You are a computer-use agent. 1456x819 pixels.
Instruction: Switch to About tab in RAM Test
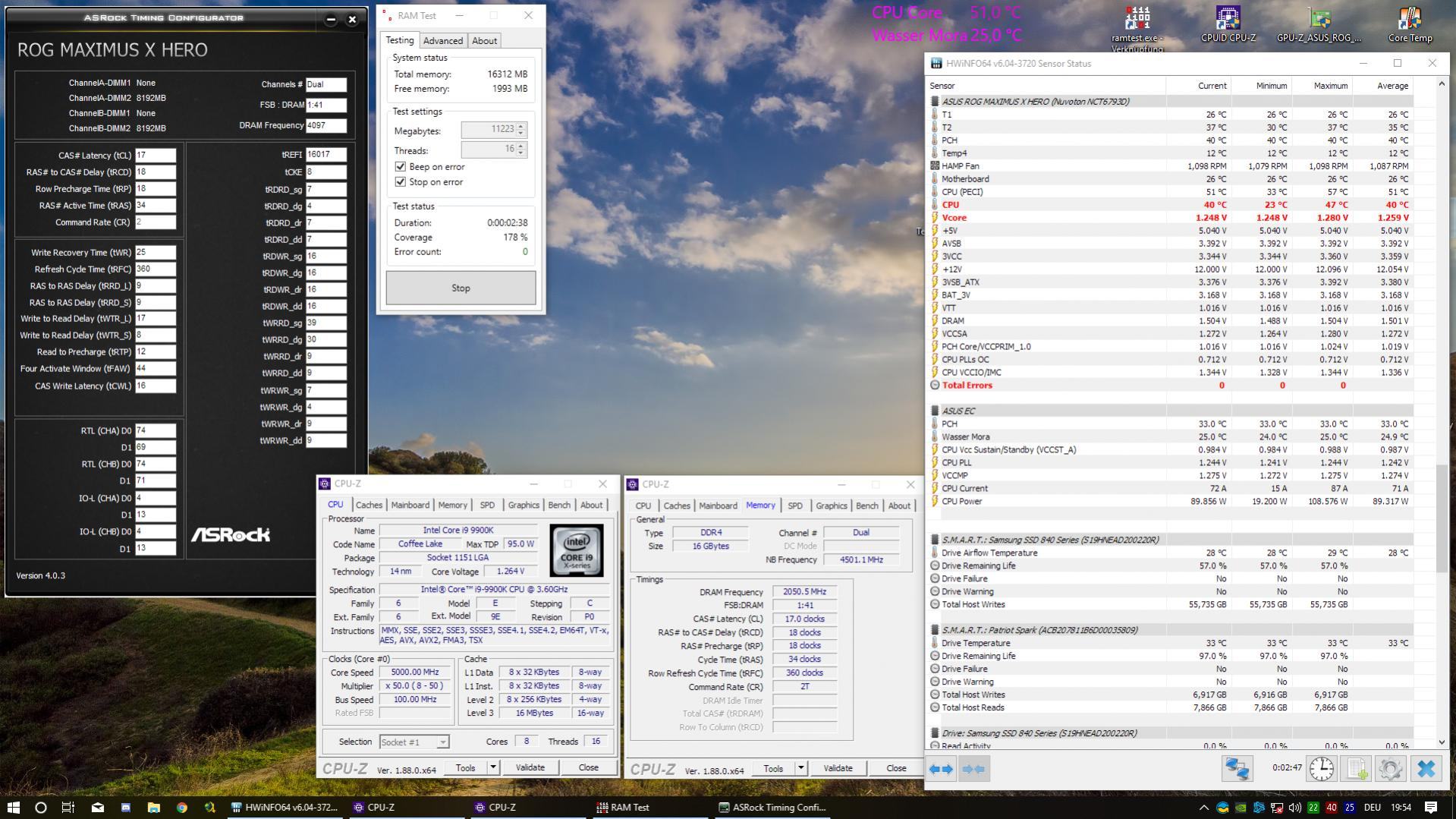[484, 41]
